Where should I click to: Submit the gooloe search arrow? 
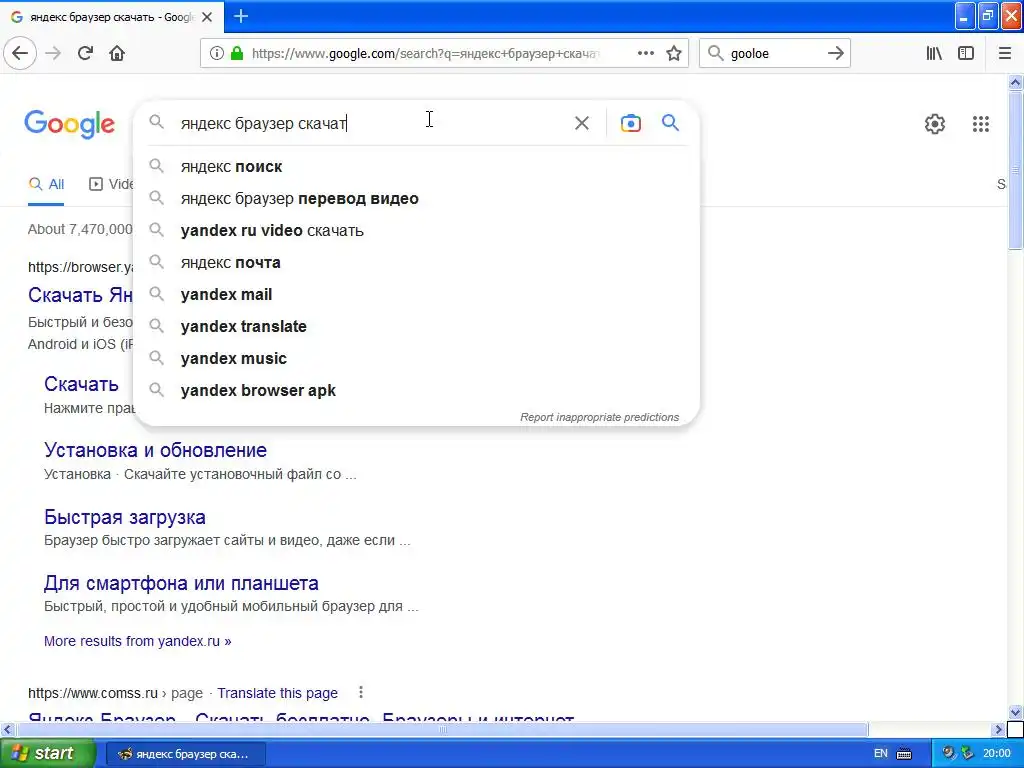[836, 54]
